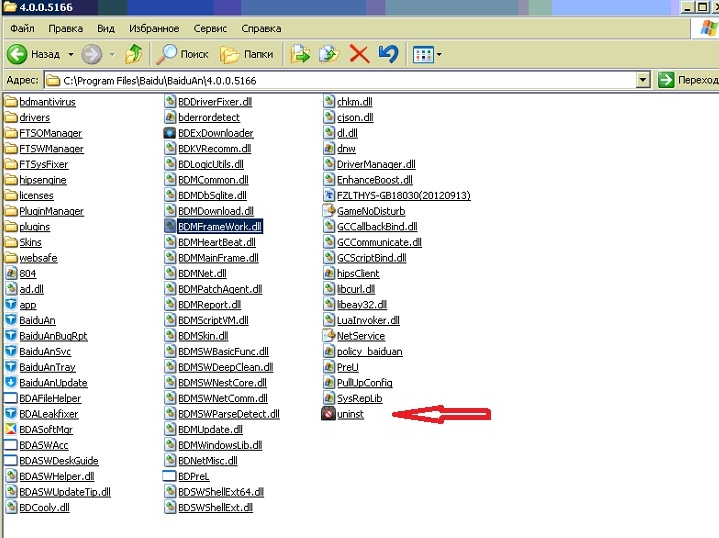Select the app shield icon
Viewport: 719px width, 538px height.
click(x=11, y=305)
